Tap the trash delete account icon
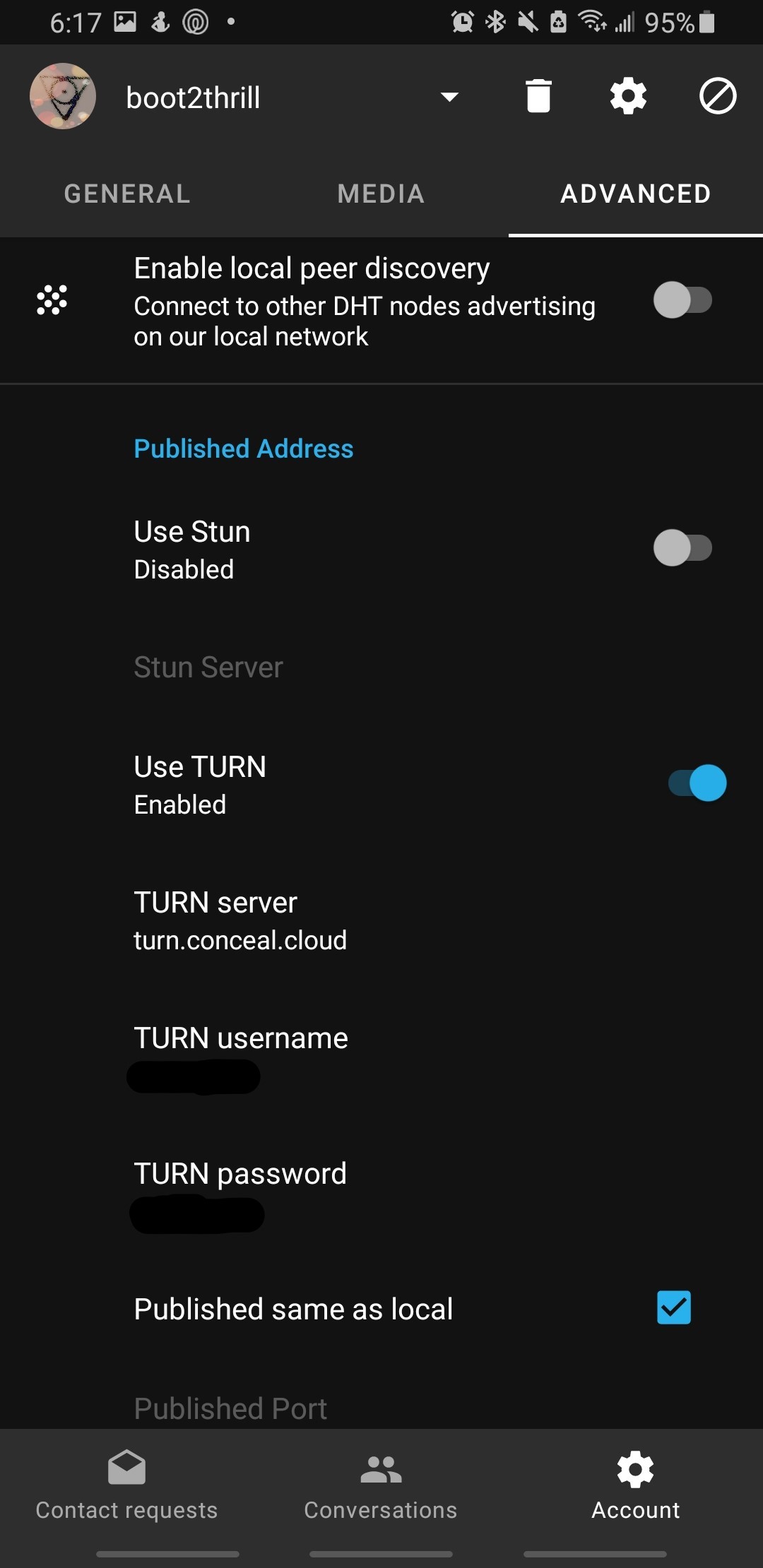 [538, 96]
